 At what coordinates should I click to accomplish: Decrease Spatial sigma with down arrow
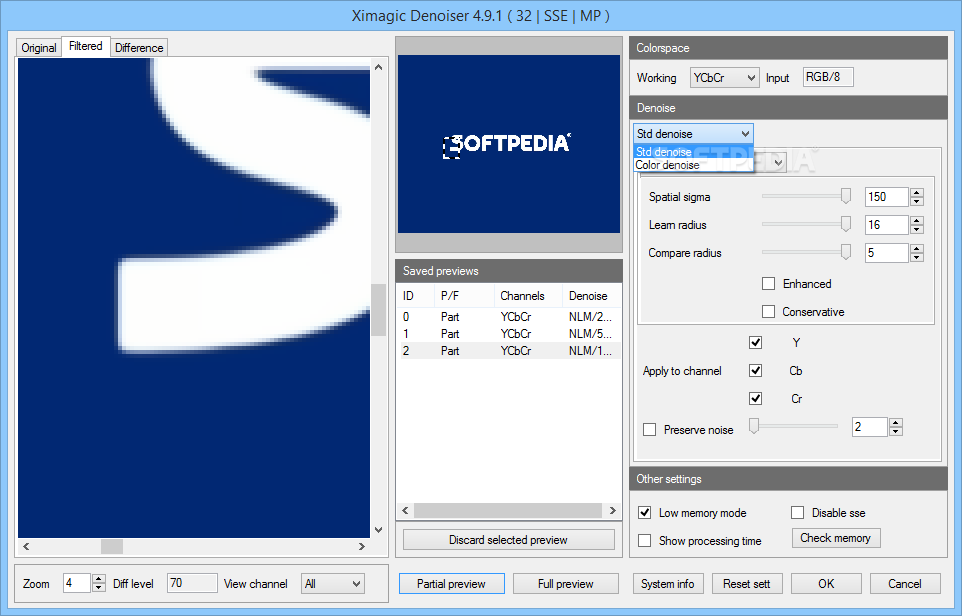pyautogui.click(x=917, y=202)
